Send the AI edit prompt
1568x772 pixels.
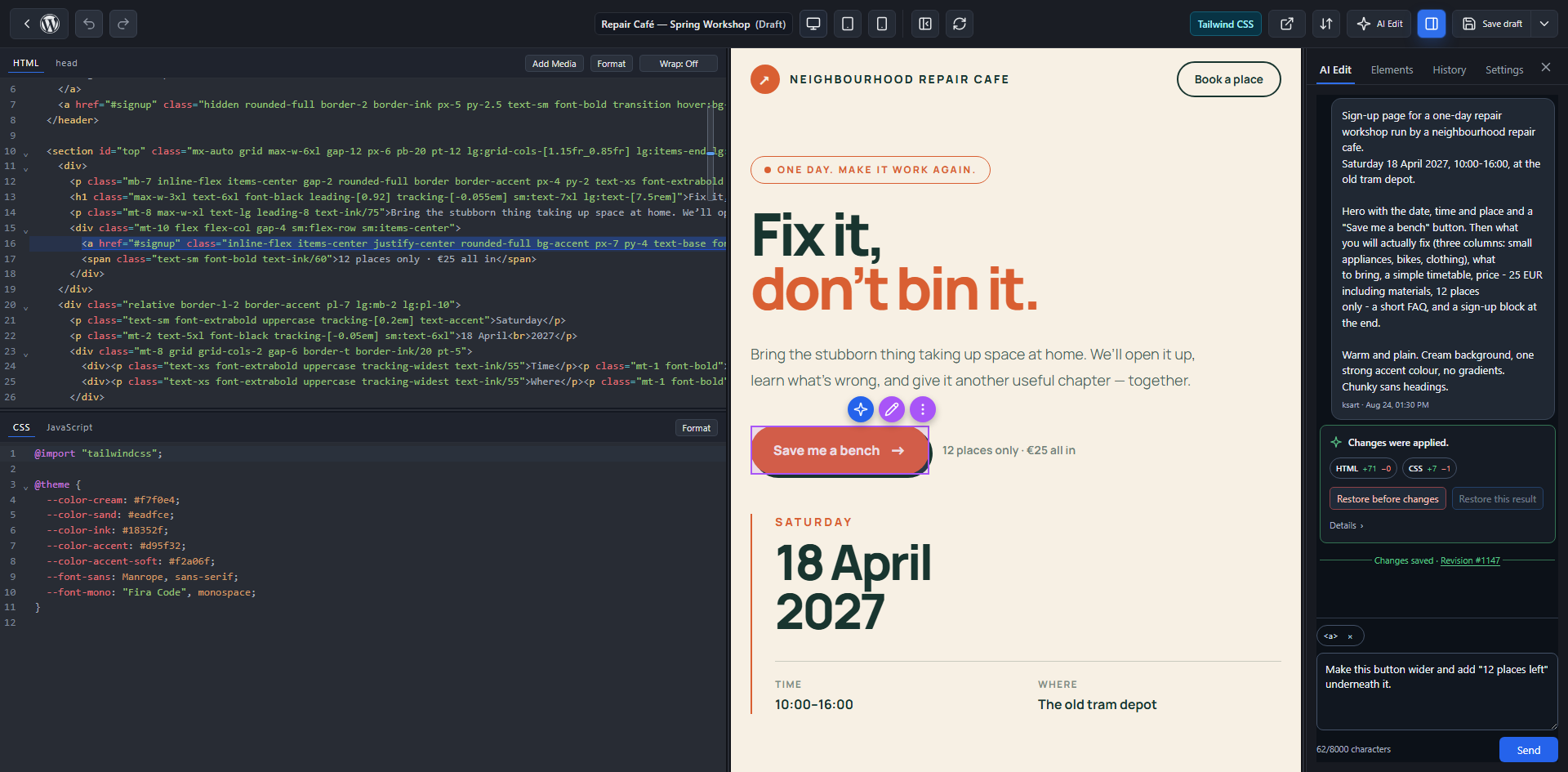click(1528, 750)
